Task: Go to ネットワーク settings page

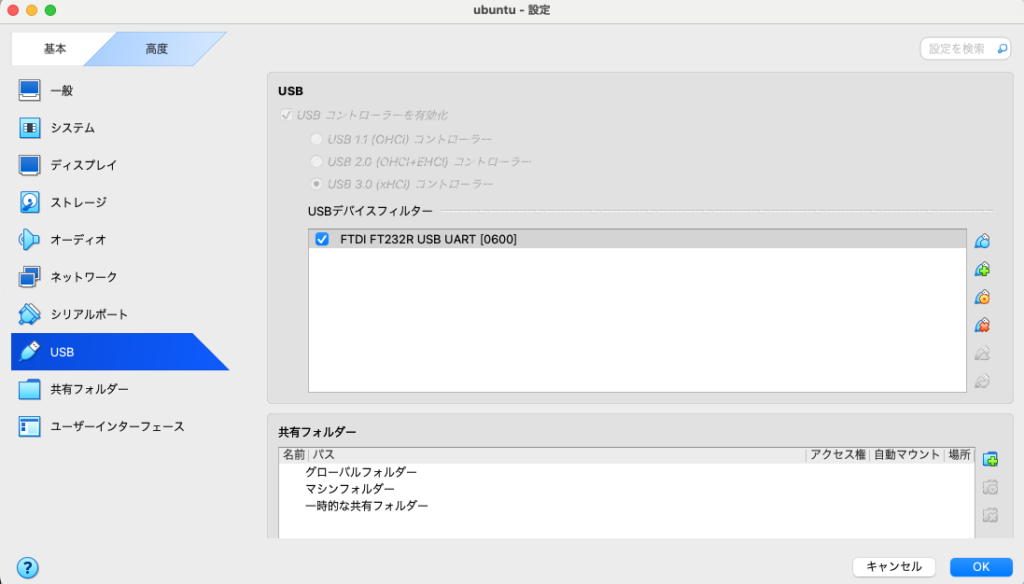Action: click(x=83, y=277)
